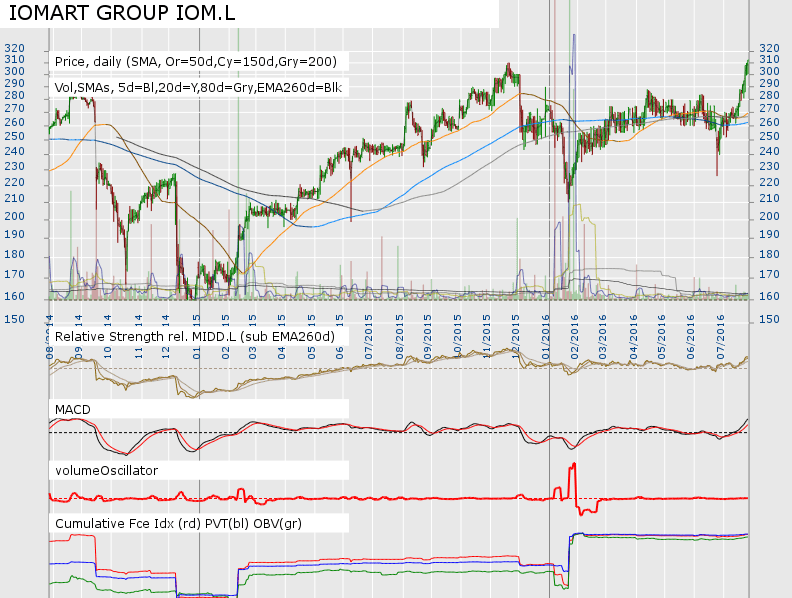Click 300 on the left price axis
The image size is (792, 598).
(14, 72)
